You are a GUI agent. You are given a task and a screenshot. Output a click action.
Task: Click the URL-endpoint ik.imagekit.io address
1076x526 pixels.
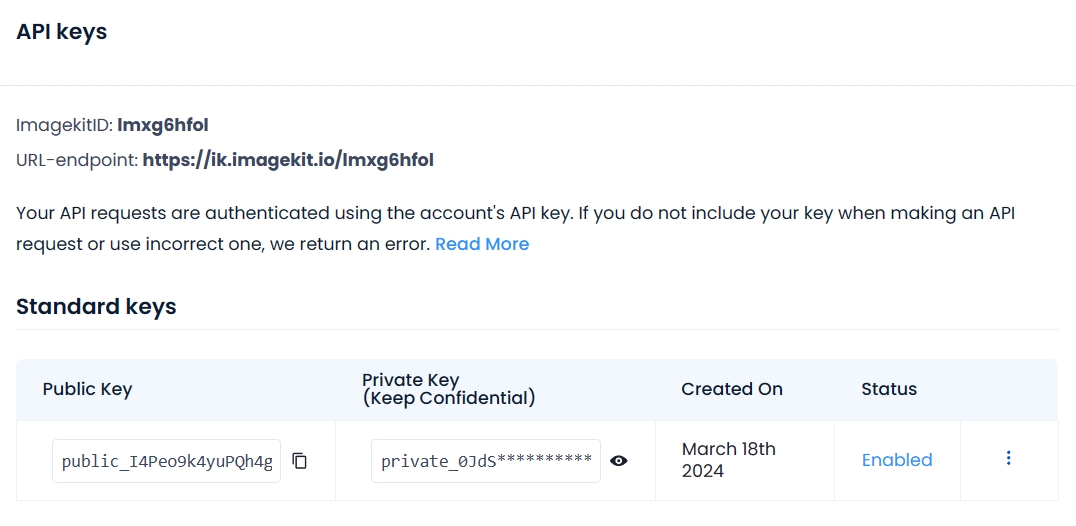(x=288, y=159)
